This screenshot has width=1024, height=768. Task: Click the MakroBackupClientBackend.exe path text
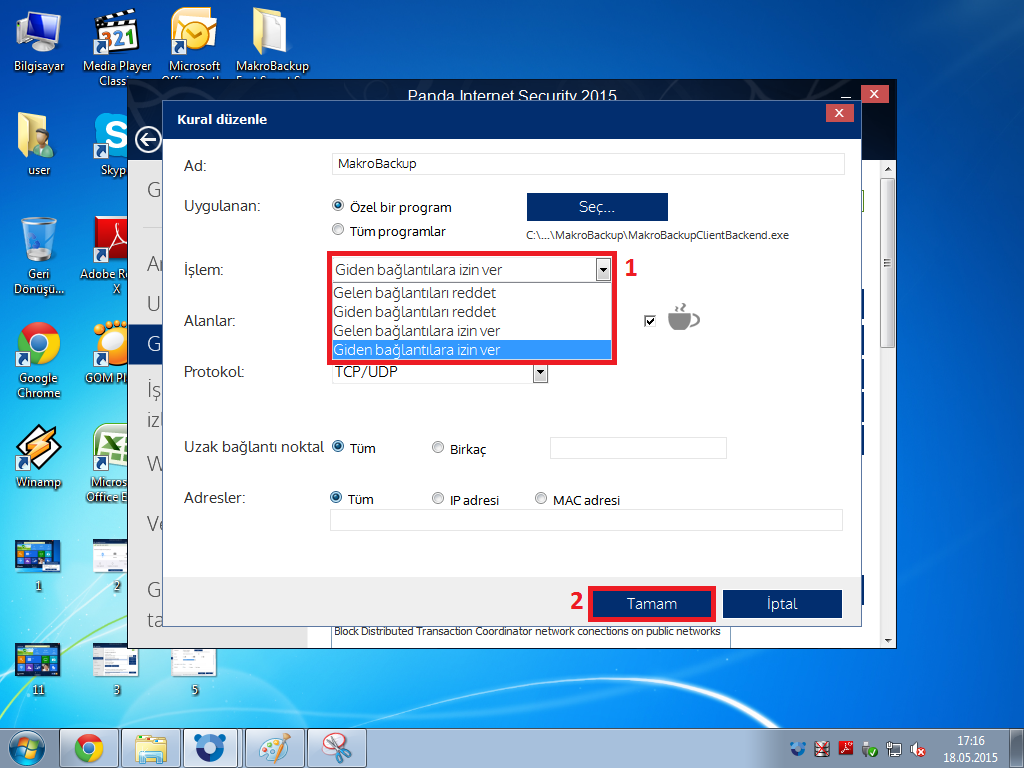(x=657, y=235)
